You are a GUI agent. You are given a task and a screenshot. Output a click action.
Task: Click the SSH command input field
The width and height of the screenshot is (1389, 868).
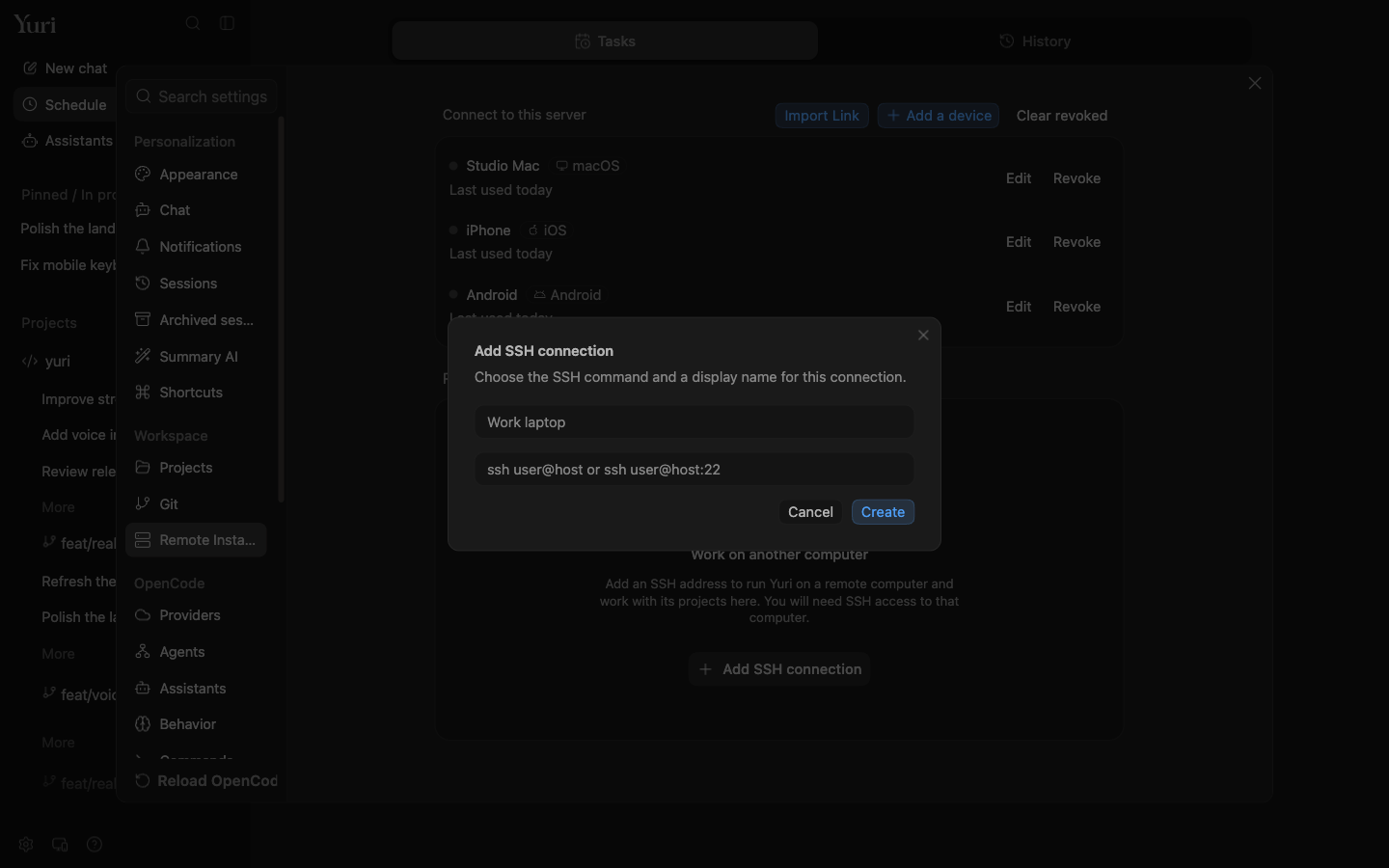click(694, 470)
